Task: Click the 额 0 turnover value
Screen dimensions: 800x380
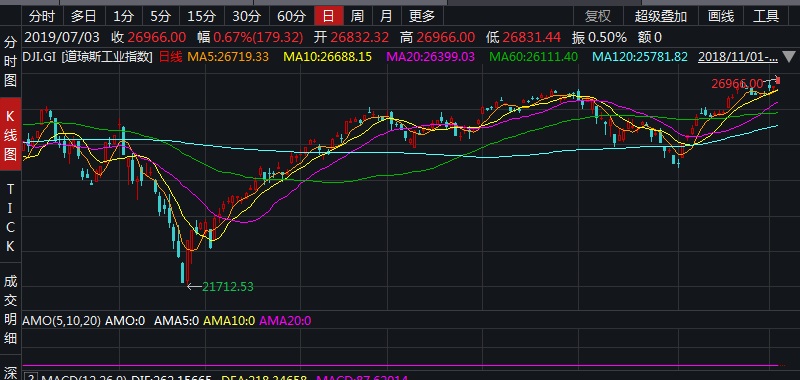Action: (x=649, y=37)
